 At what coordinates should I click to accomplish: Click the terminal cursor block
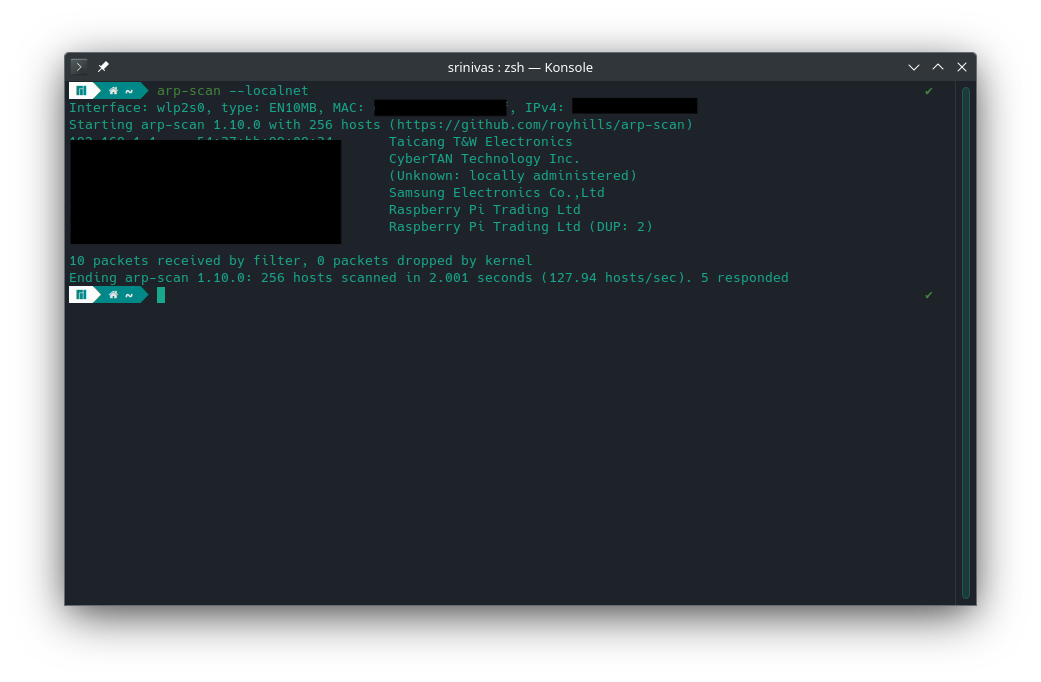click(161, 295)
